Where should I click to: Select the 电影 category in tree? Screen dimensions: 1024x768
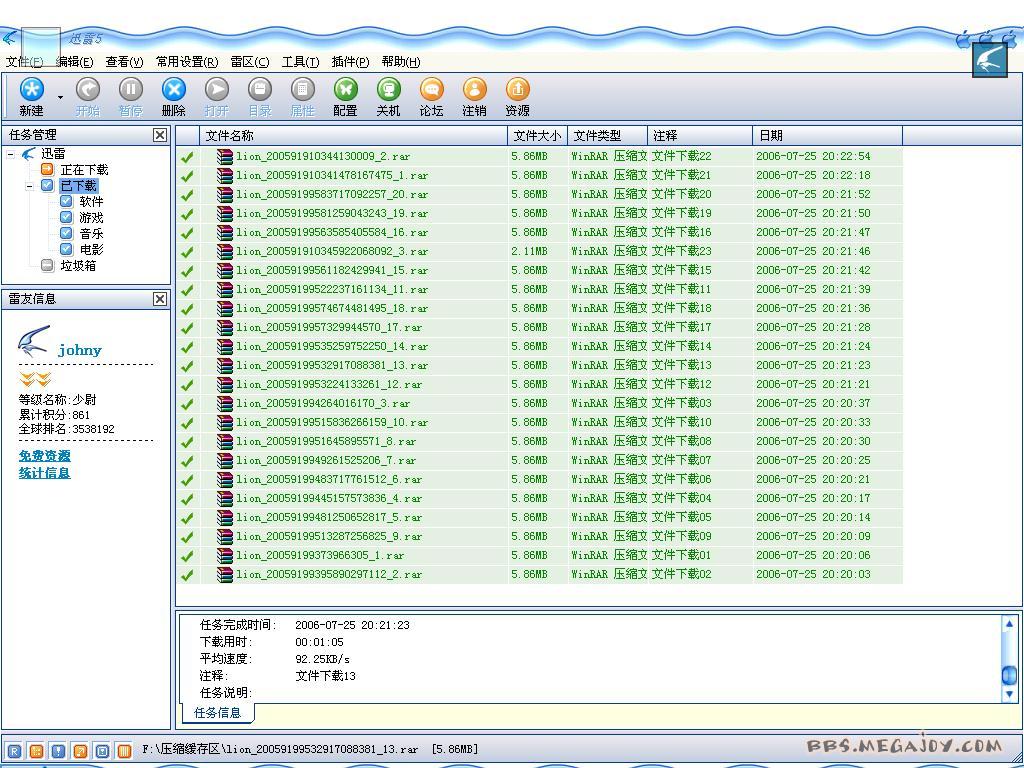pos(91,249)
